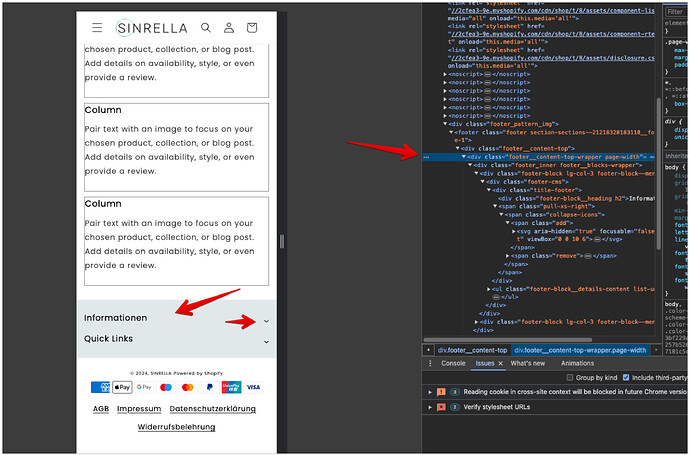Switch to the Console drawer tab
The width and height of the screenshot is (690, 455).
453,363
